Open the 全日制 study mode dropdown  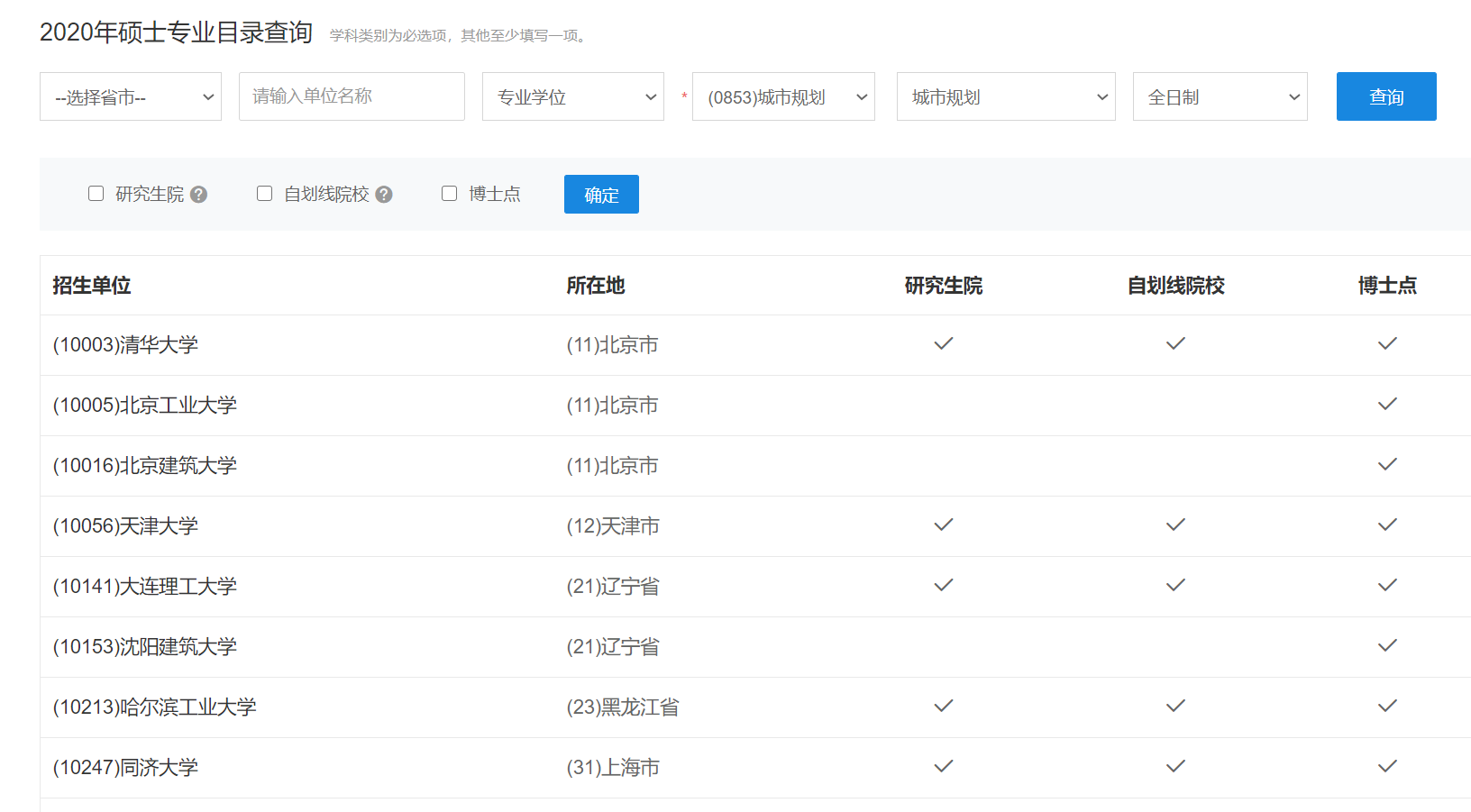point(1220,96)
